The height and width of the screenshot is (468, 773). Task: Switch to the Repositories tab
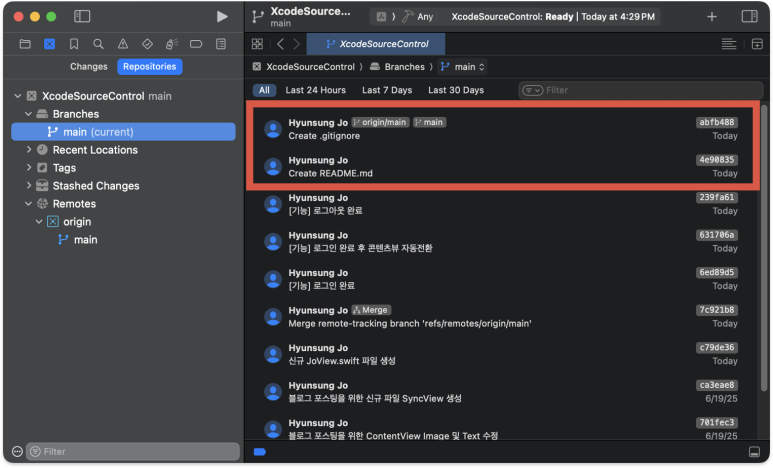(149, 67)
